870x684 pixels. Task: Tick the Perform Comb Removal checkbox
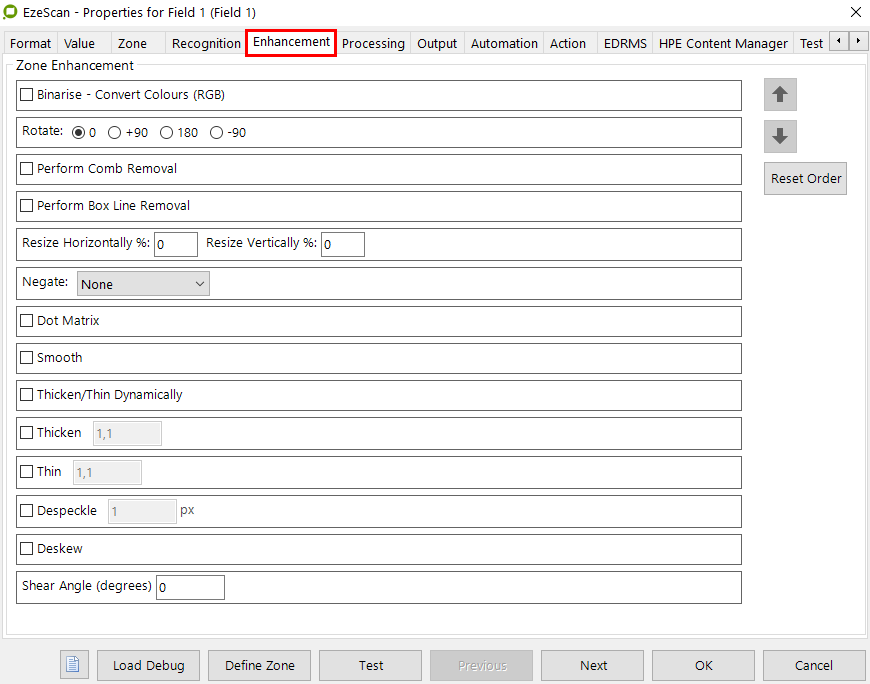[x=27, y=169]
